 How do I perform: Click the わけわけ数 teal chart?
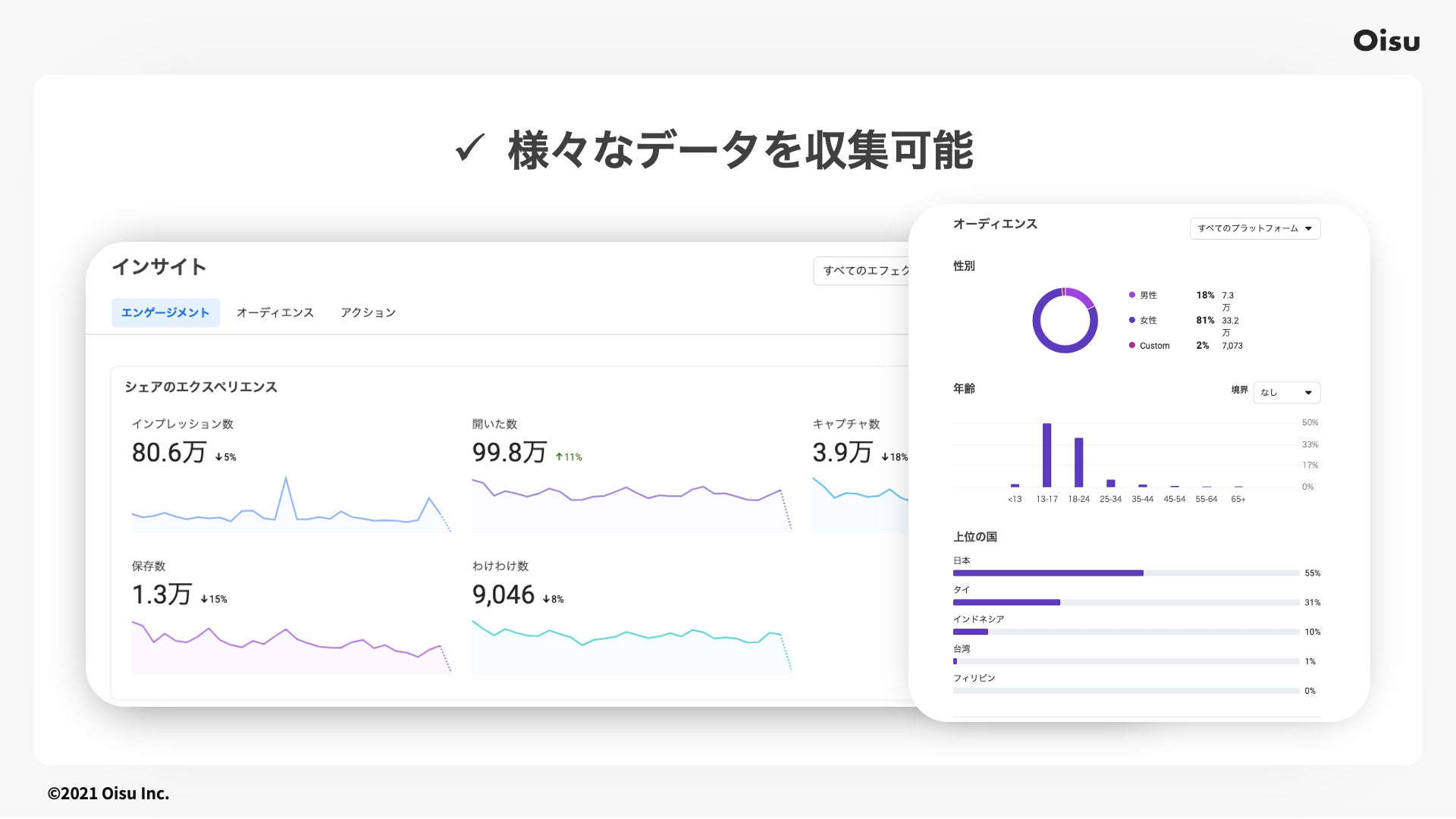631,646
